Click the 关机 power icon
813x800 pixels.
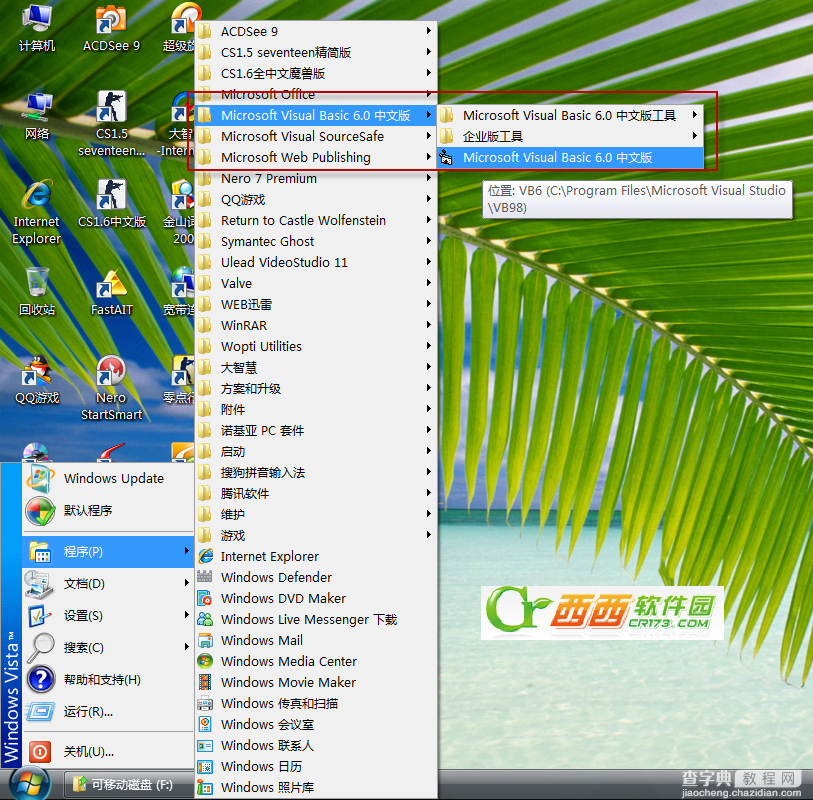[40, 752]
